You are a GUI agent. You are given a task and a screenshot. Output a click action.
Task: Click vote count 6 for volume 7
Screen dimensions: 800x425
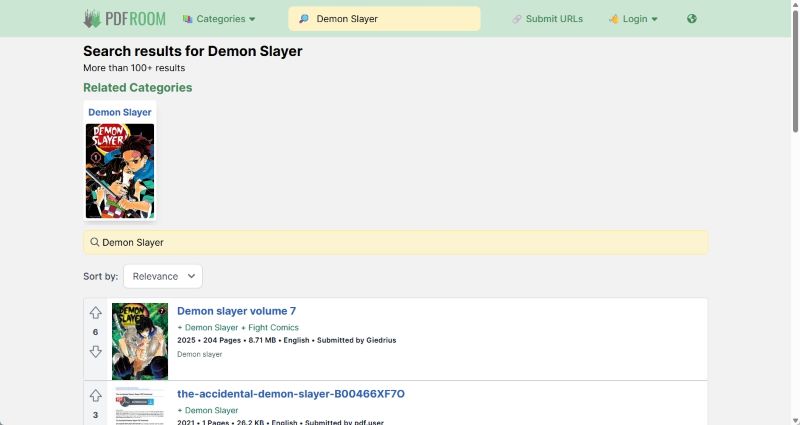pos(95,332)
